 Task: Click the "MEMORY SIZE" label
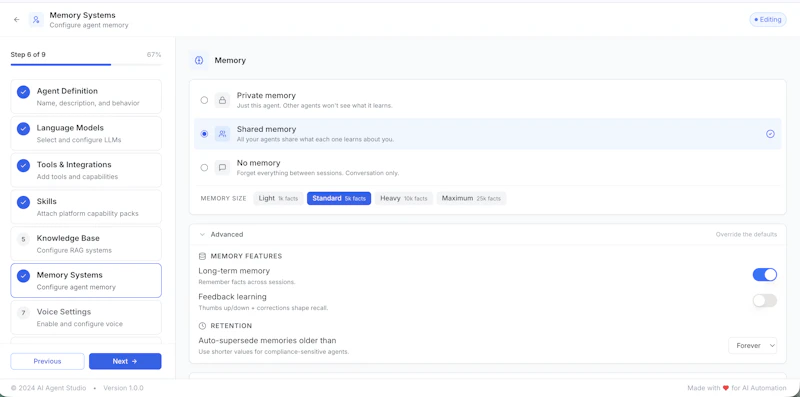coord(223,198)
